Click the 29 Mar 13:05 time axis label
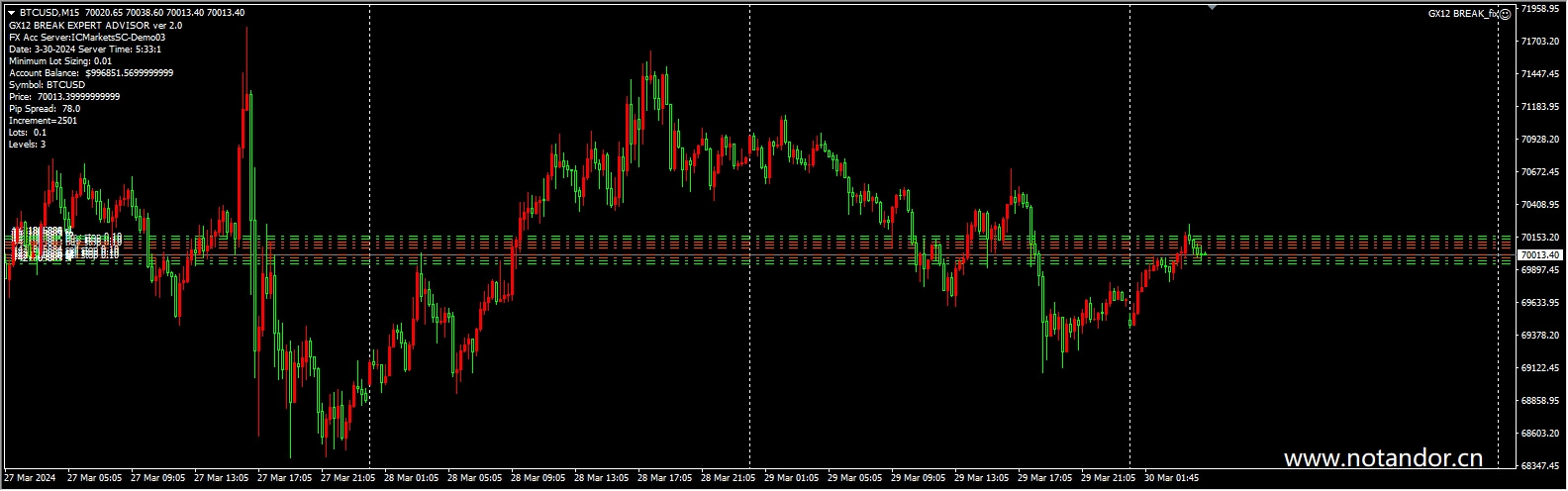 (x=982, y=478)
